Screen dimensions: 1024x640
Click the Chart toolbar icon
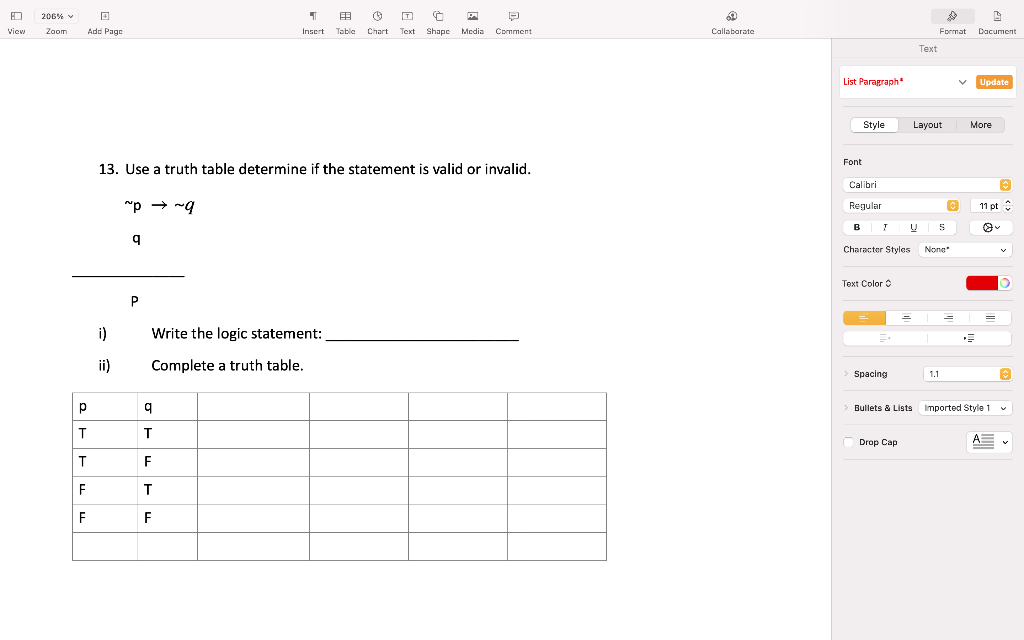click(x=377, y=20)
